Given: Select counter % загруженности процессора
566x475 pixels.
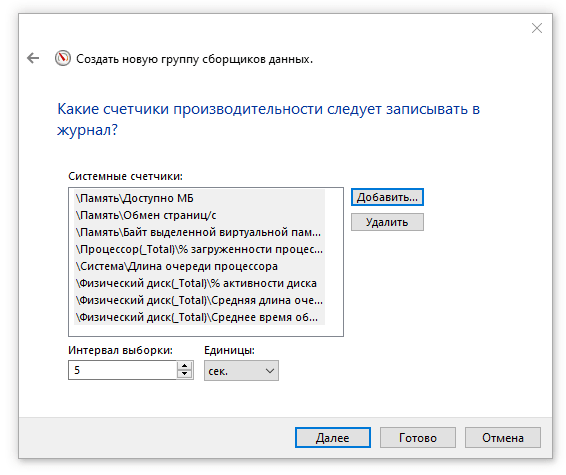Looking at the screenshot, I should click(x=199, y=249).
